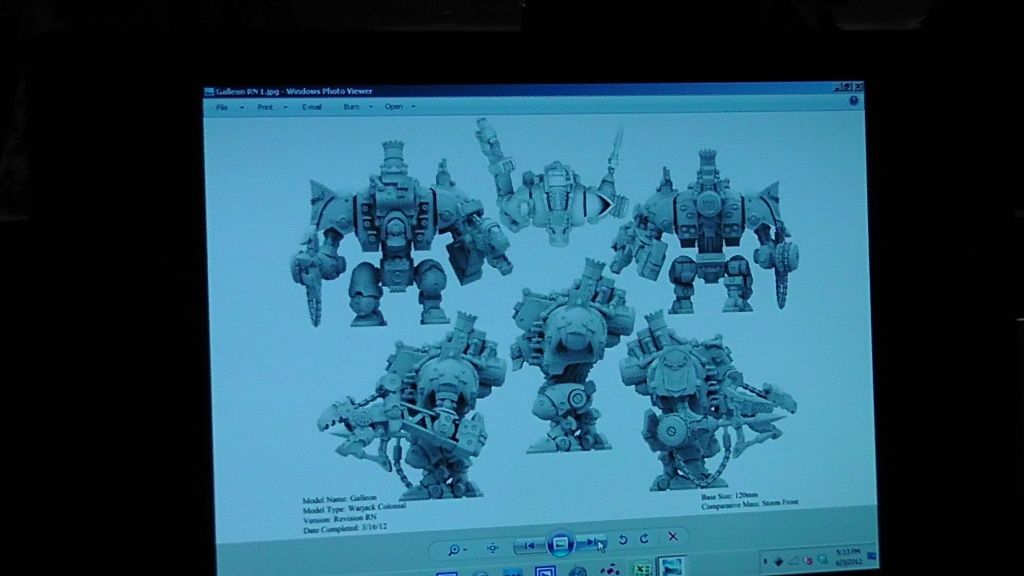Image resolution: width=1024 pixels, height=576 pixels.
Task: Open the File menu
Action: tap(222, 107)
